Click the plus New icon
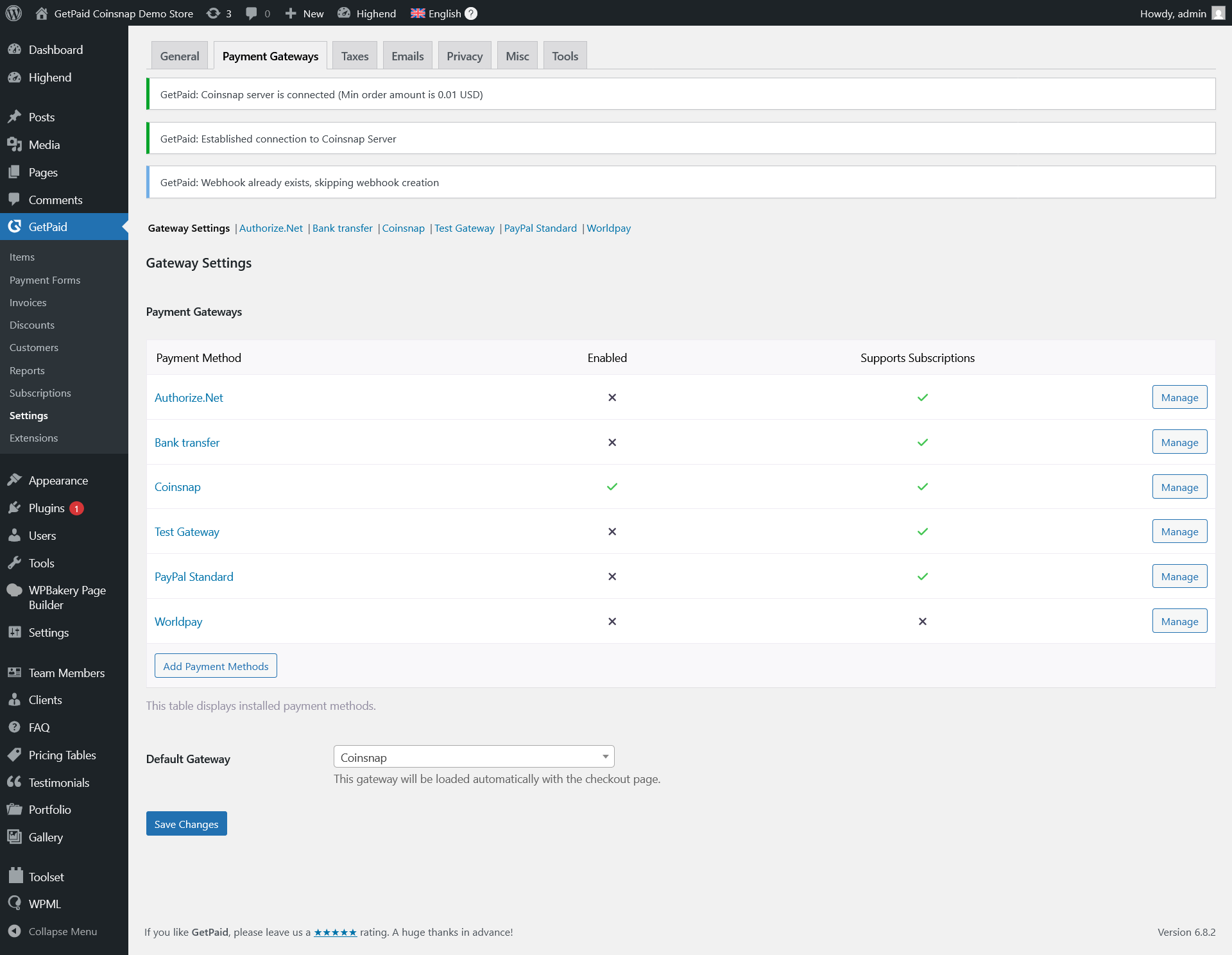 click(x=291, y=13)
